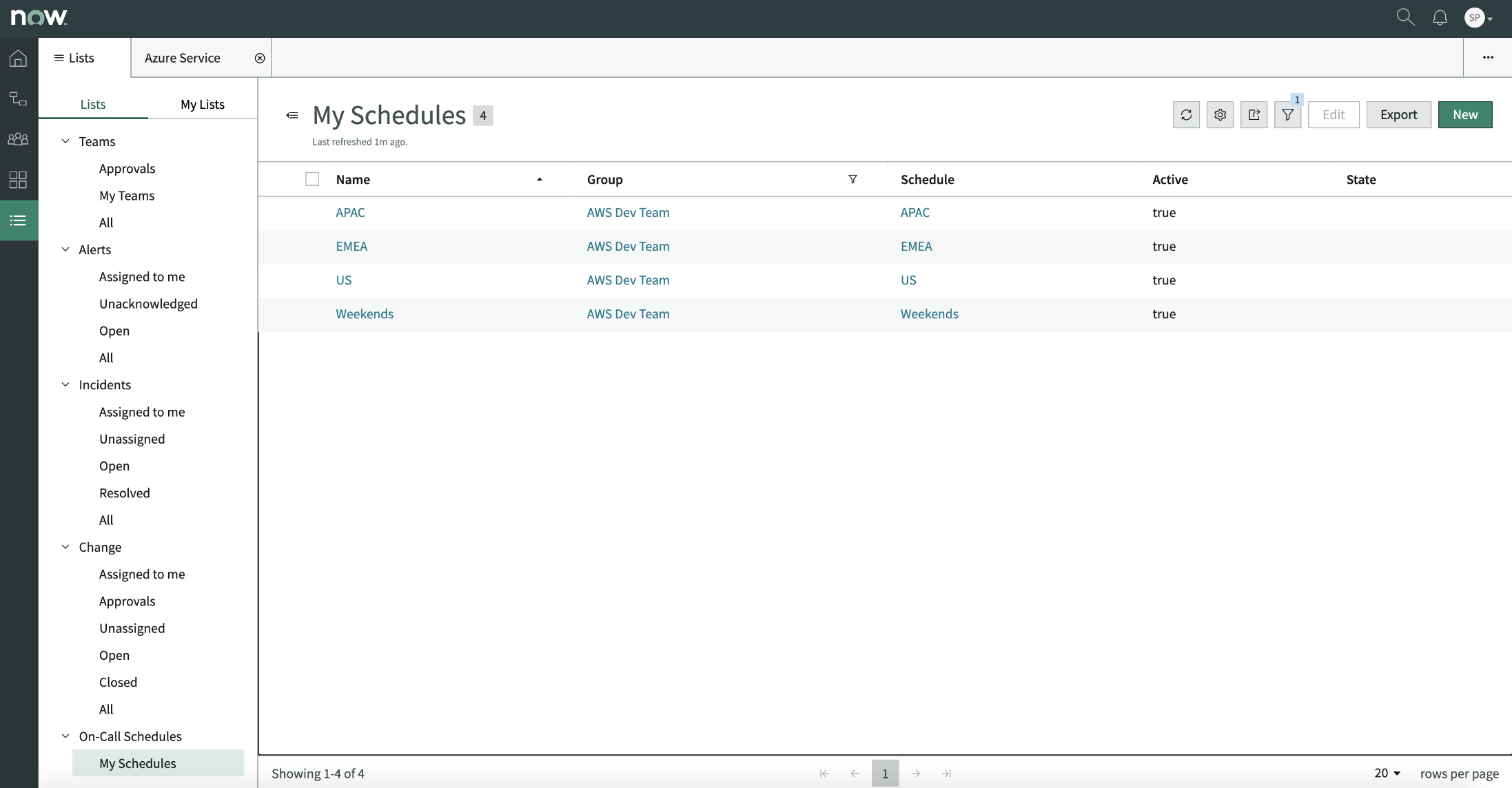Open the more options ellipsis menu
This screenshot has width=1512, height=788.
pyautogui.click(x=1488, y=57)
